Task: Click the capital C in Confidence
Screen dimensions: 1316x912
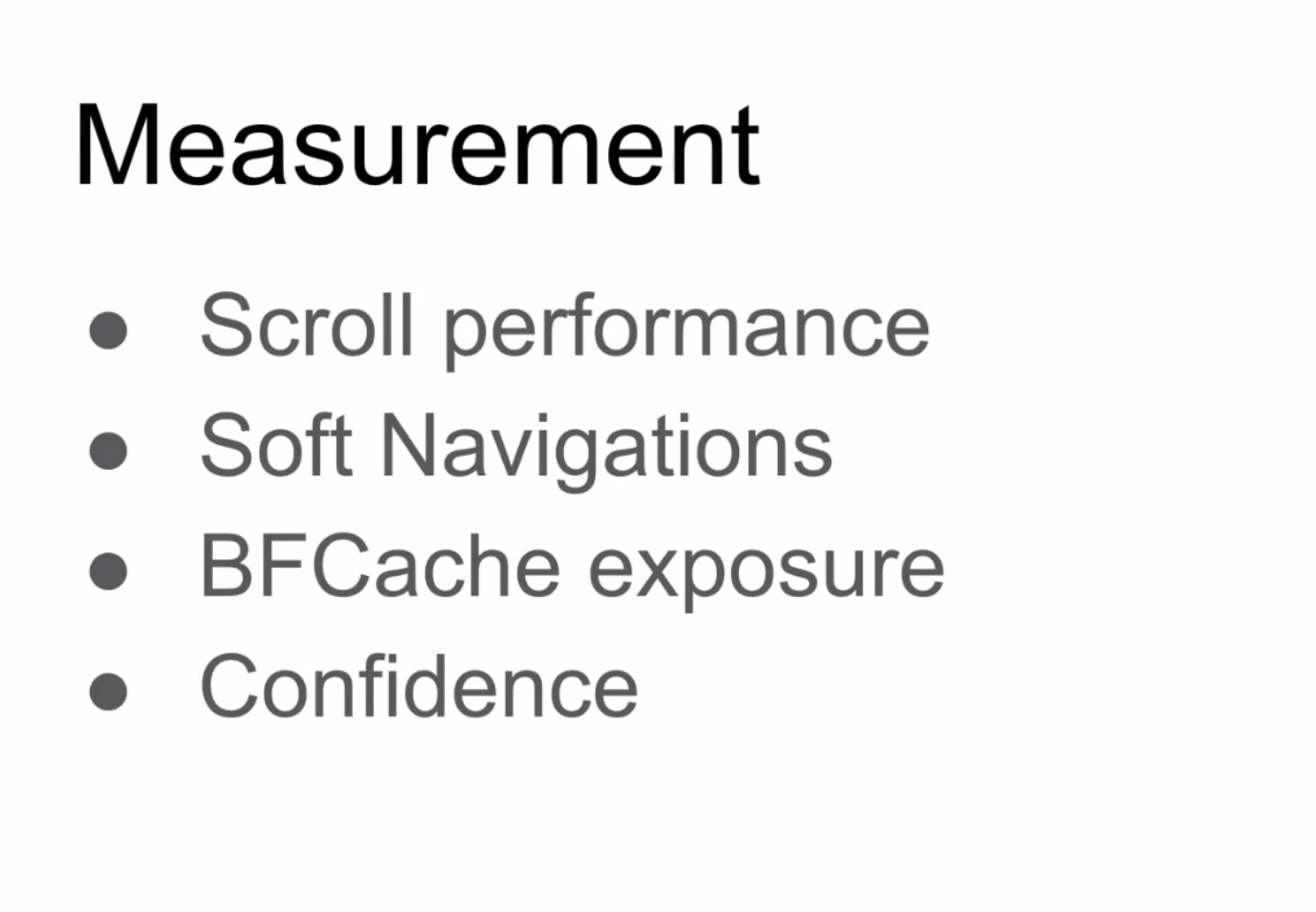Action: pos(228,686)
